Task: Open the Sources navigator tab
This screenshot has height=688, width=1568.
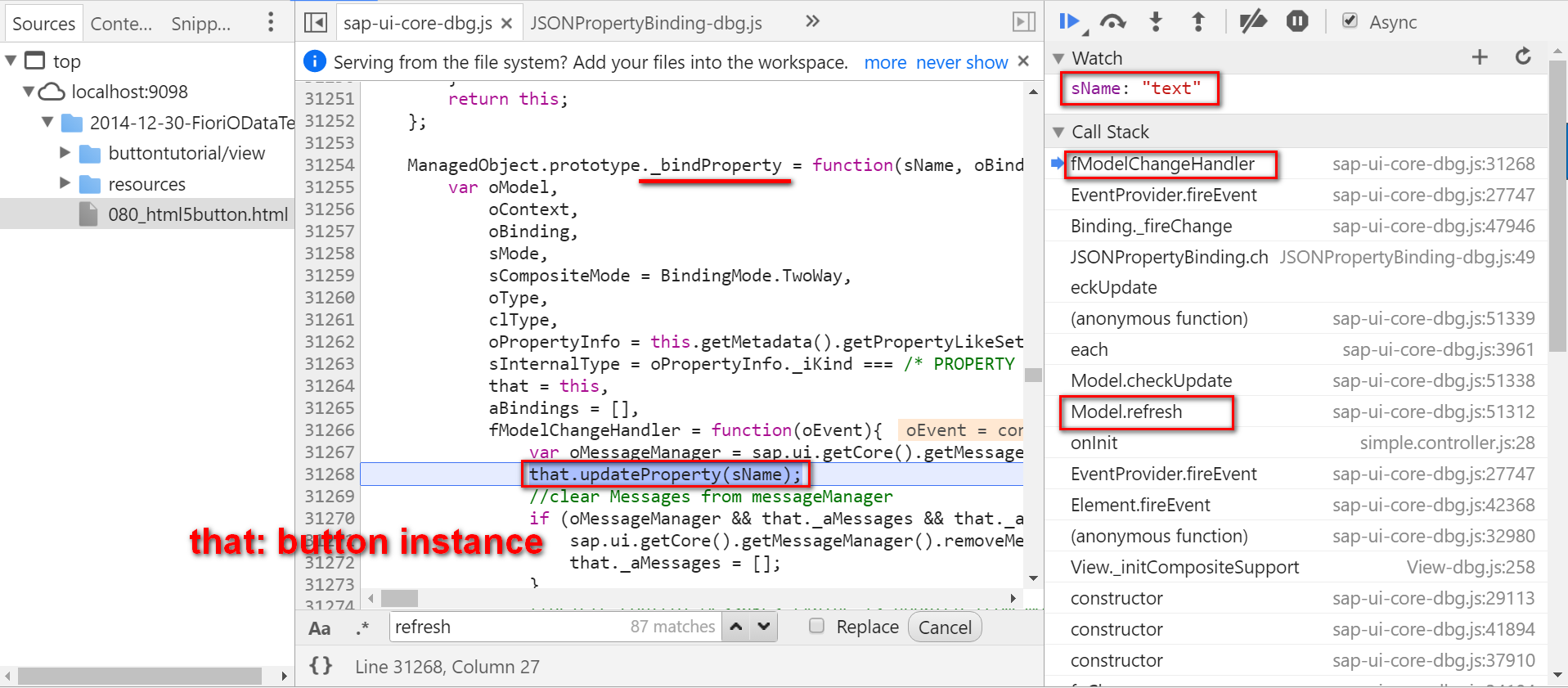Action: tap(43, 24)
